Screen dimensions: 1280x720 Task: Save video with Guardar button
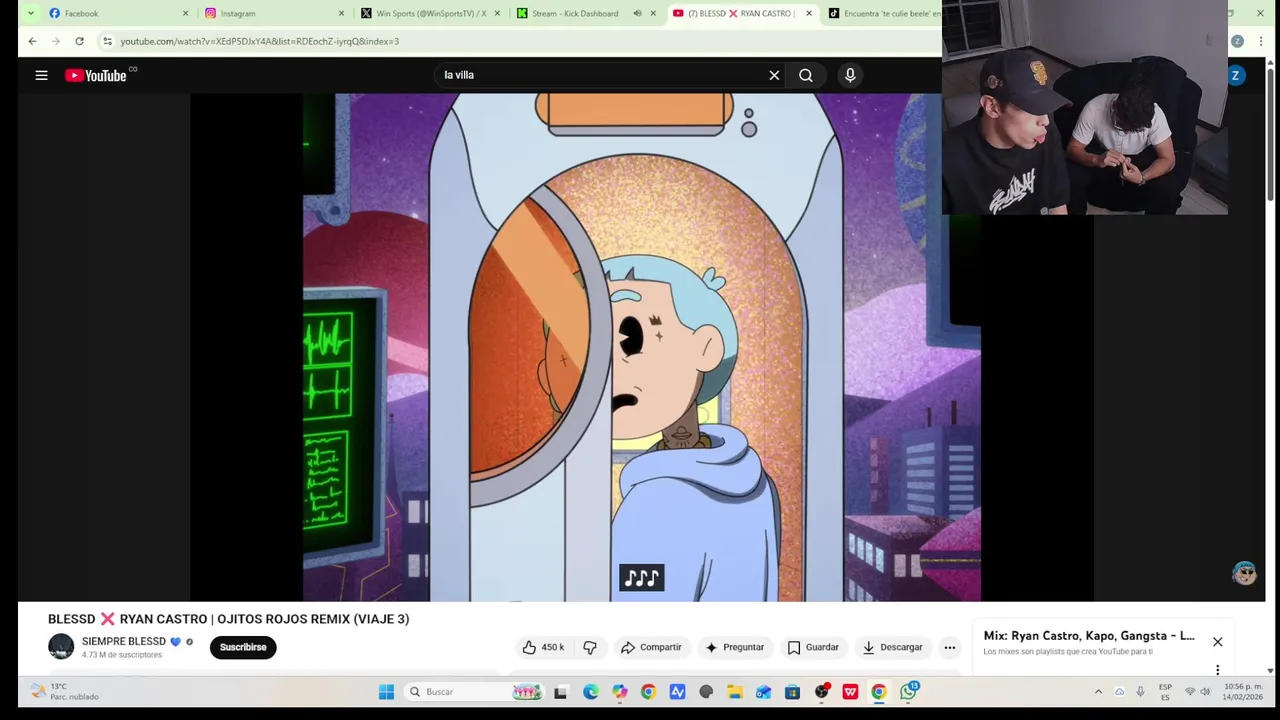(x=813, y=647)
